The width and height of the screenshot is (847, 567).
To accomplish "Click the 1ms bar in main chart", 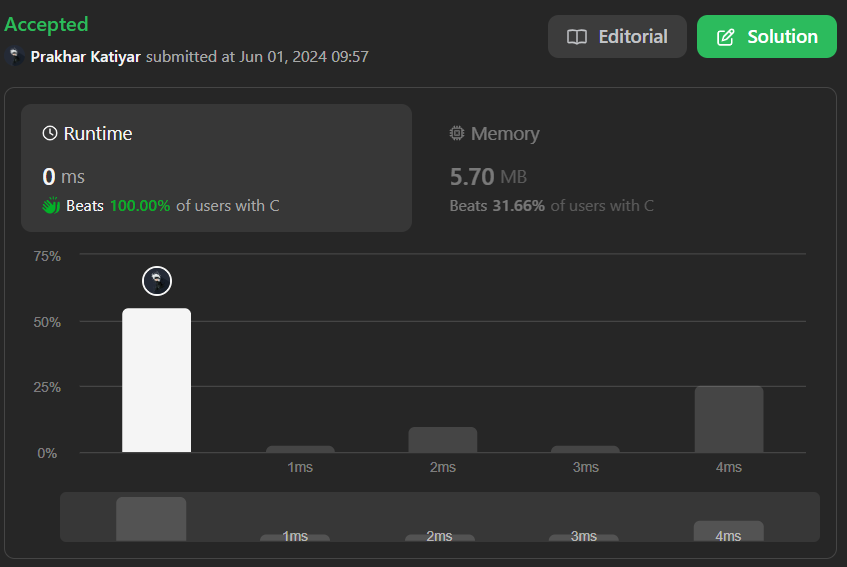I will pyautogui.click(x=300, y=449).
